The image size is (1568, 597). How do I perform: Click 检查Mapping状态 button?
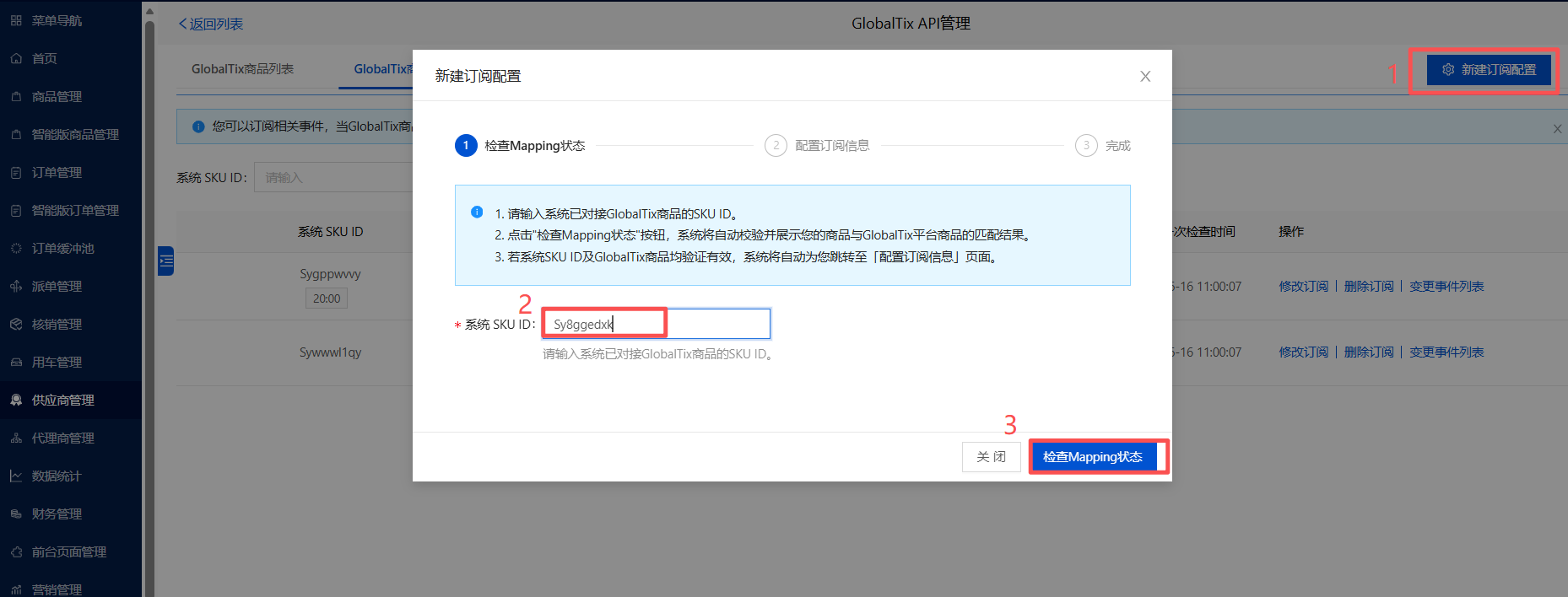click(x=1093, y=457)
